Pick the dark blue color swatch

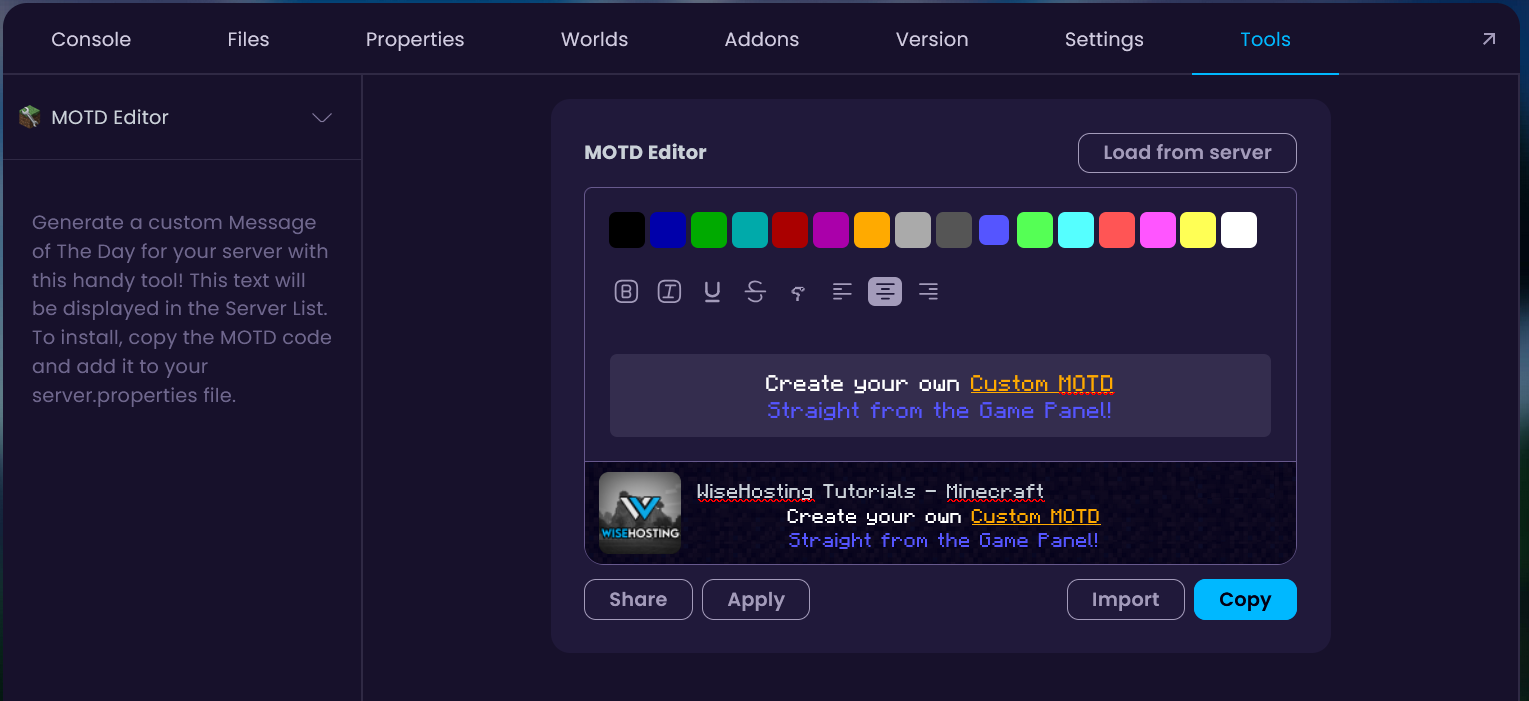coord(668,230)
